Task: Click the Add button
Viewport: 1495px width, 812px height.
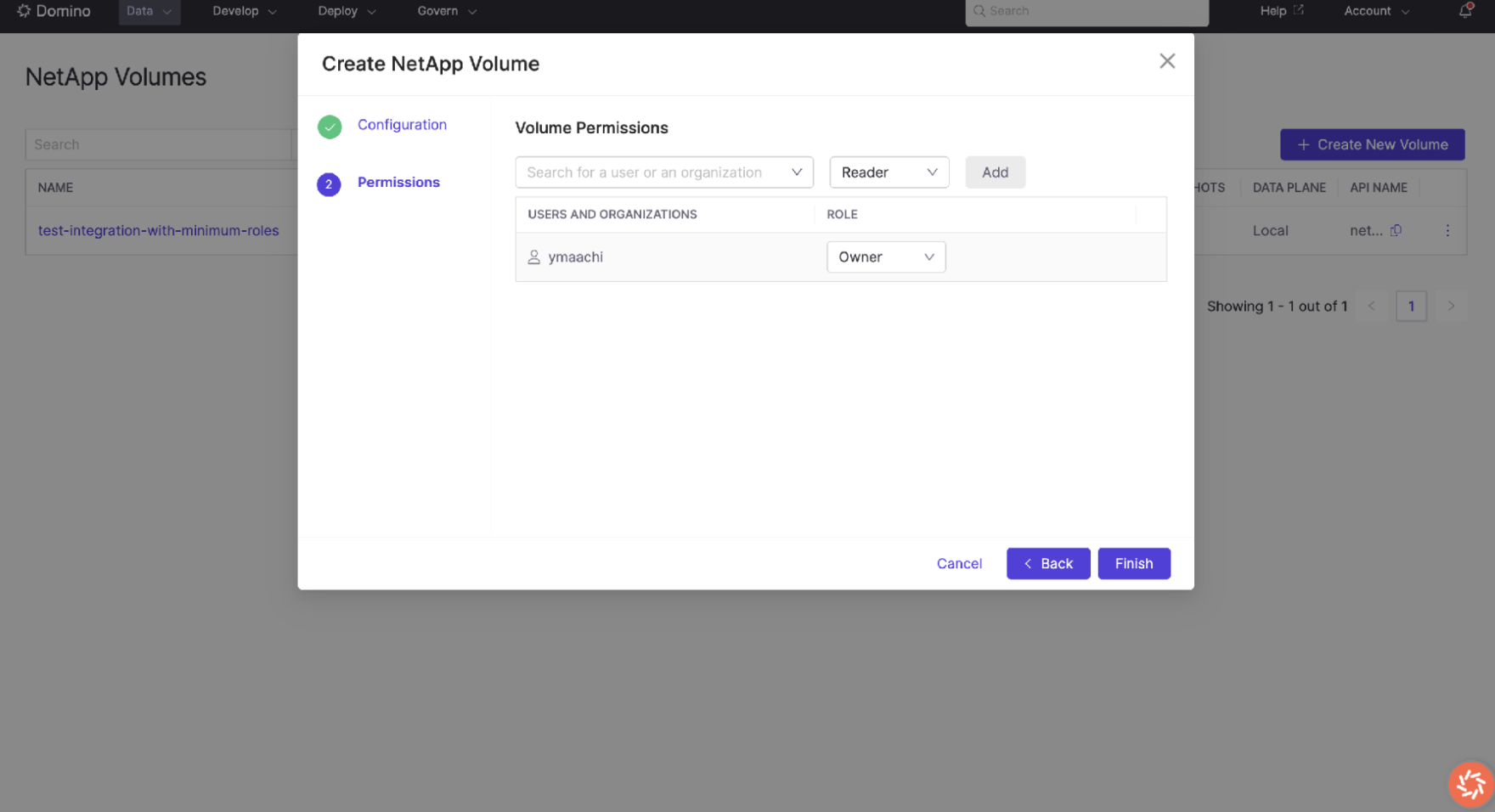Action: pos(995,172)
